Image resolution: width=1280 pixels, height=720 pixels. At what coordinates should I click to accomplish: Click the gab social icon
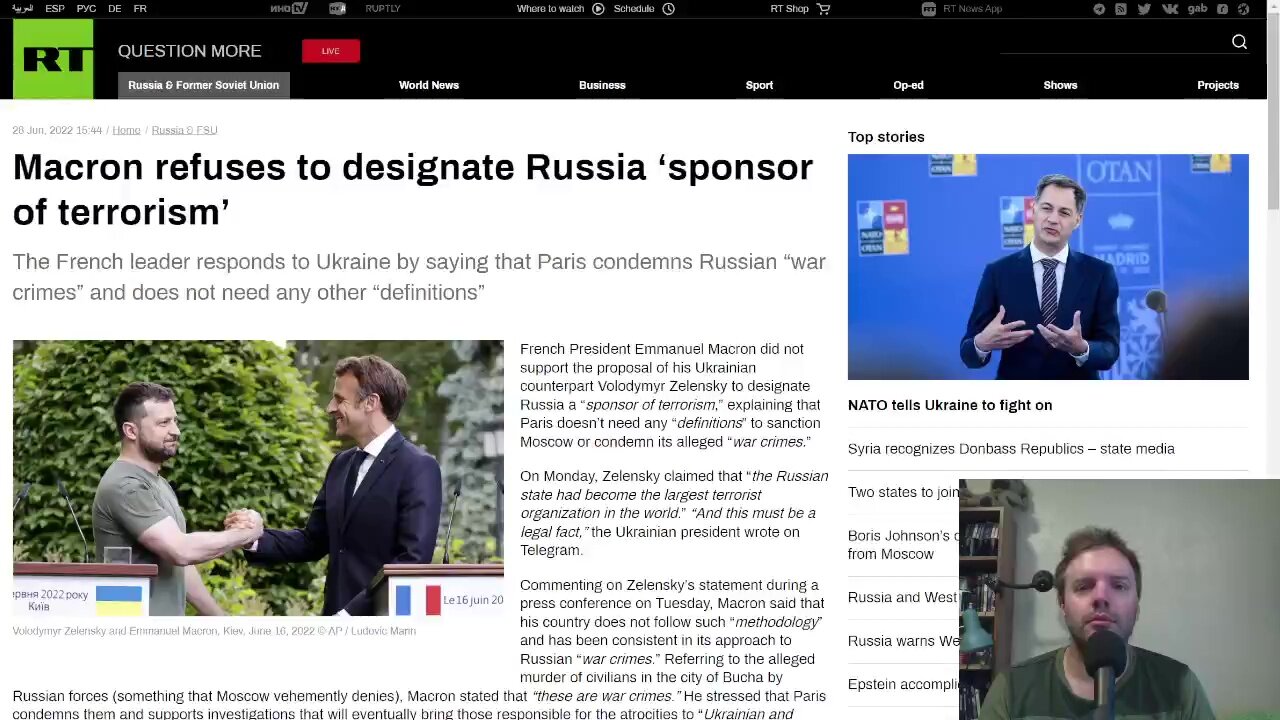coord(1197,9)
